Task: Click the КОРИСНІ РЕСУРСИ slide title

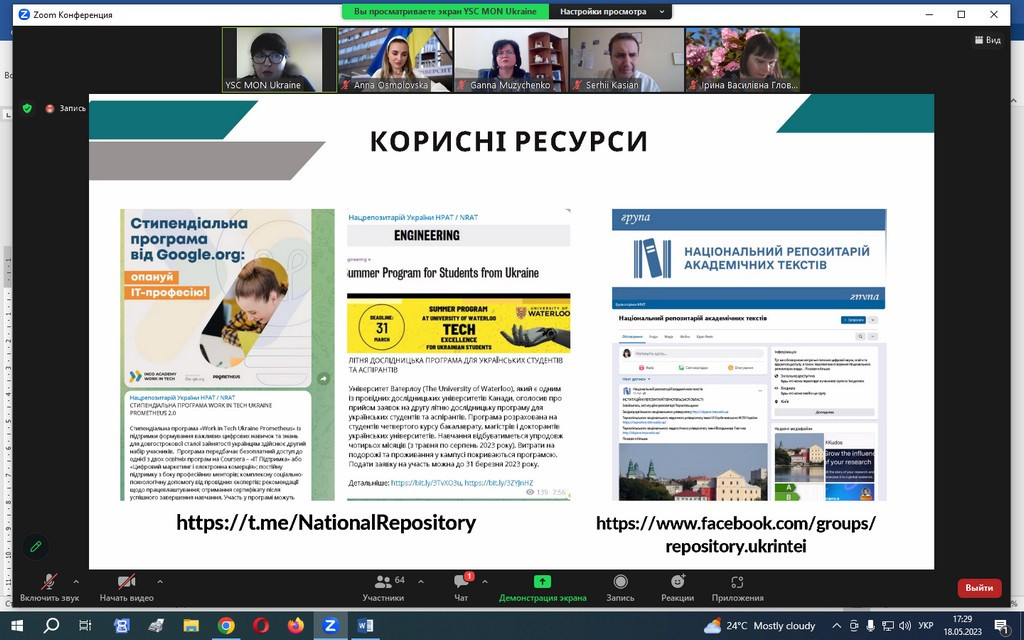Action: click(509, 141)
